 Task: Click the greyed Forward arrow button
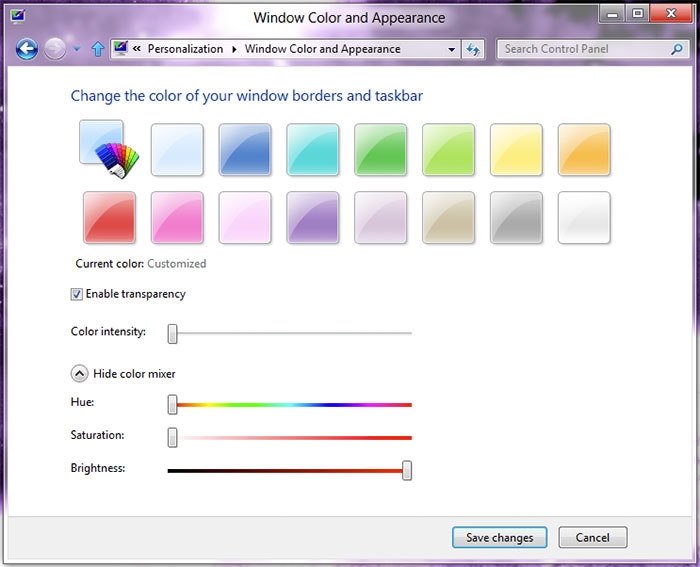55,49
